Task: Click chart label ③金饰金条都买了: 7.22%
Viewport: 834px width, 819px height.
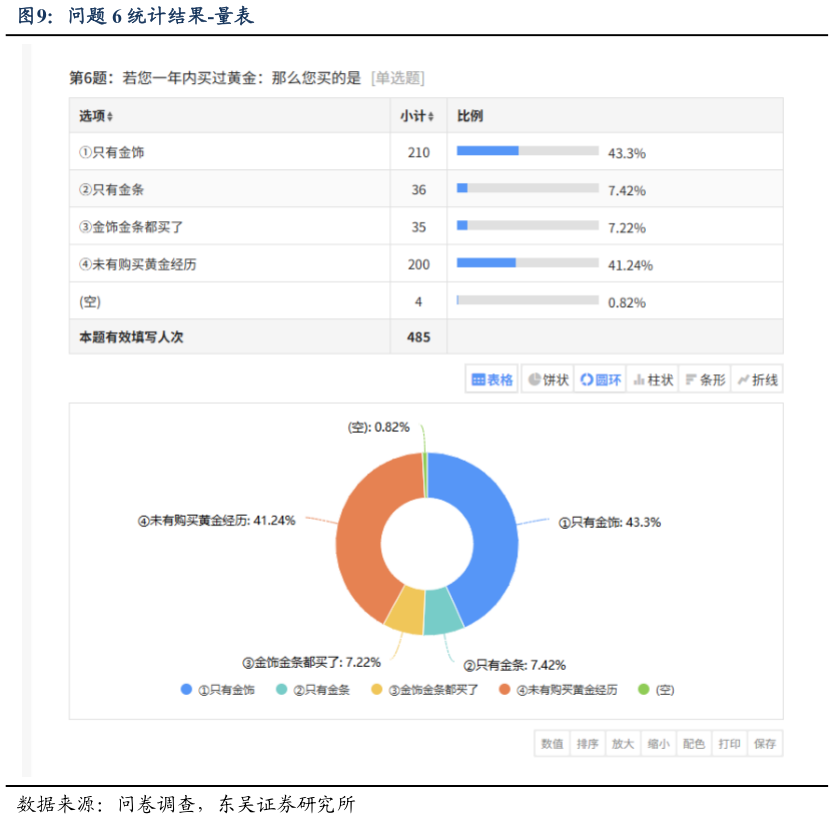Action: [x=312, y=662]
